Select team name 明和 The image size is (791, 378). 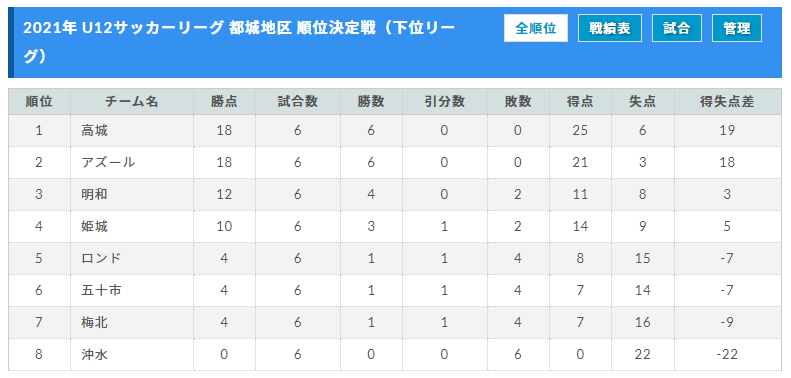[95, 194]
